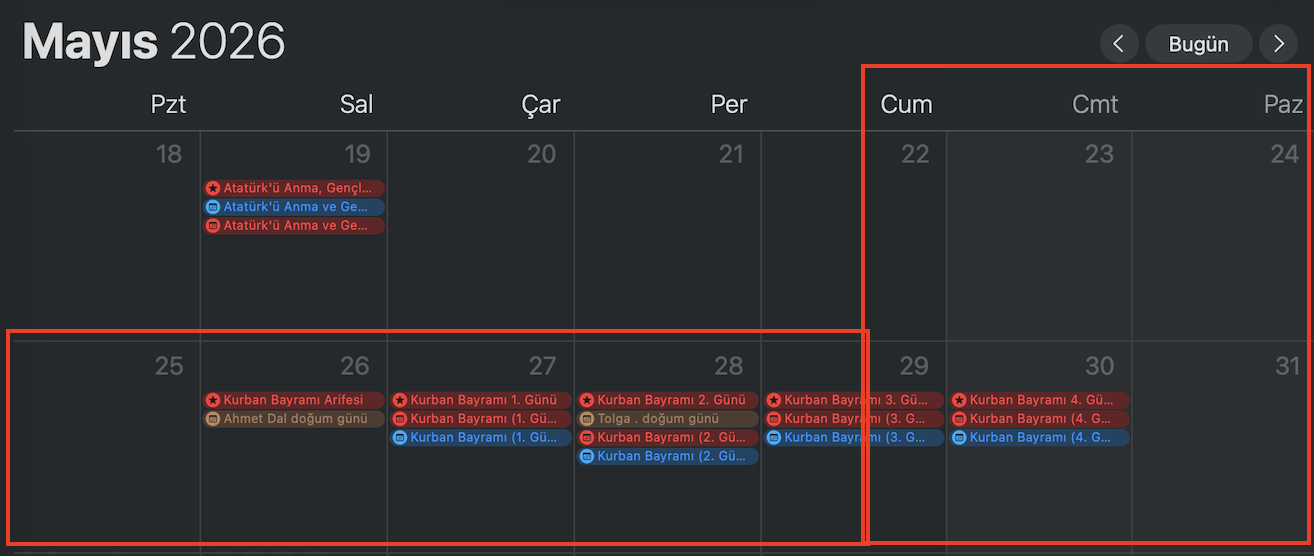Click star icon on Kurban Bayramı 4. Günü
This screenshot has height=556, width=1314.
point(959,400)
